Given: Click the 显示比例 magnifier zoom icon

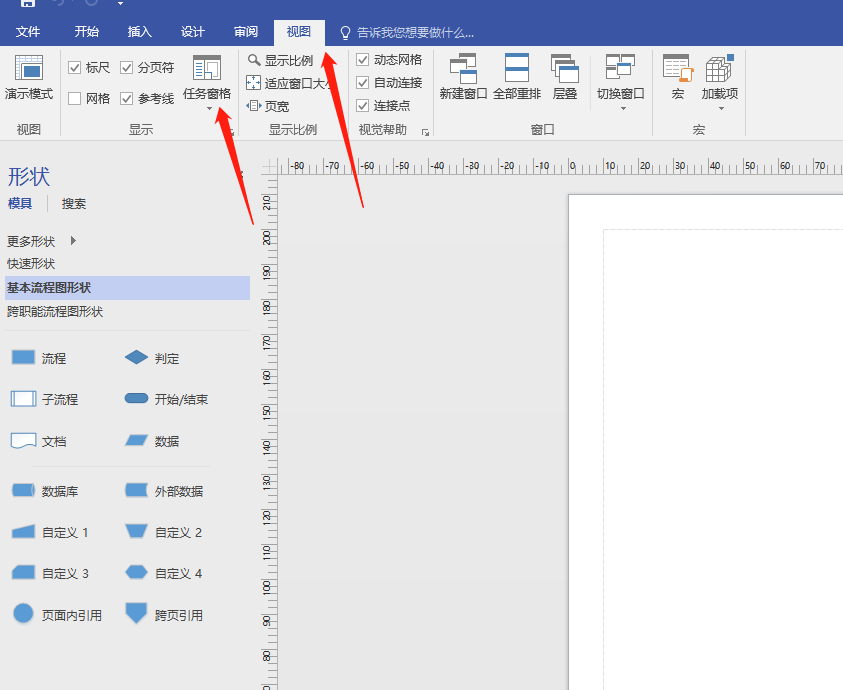Looking at the screenshot, I should [x=254, y=60].
